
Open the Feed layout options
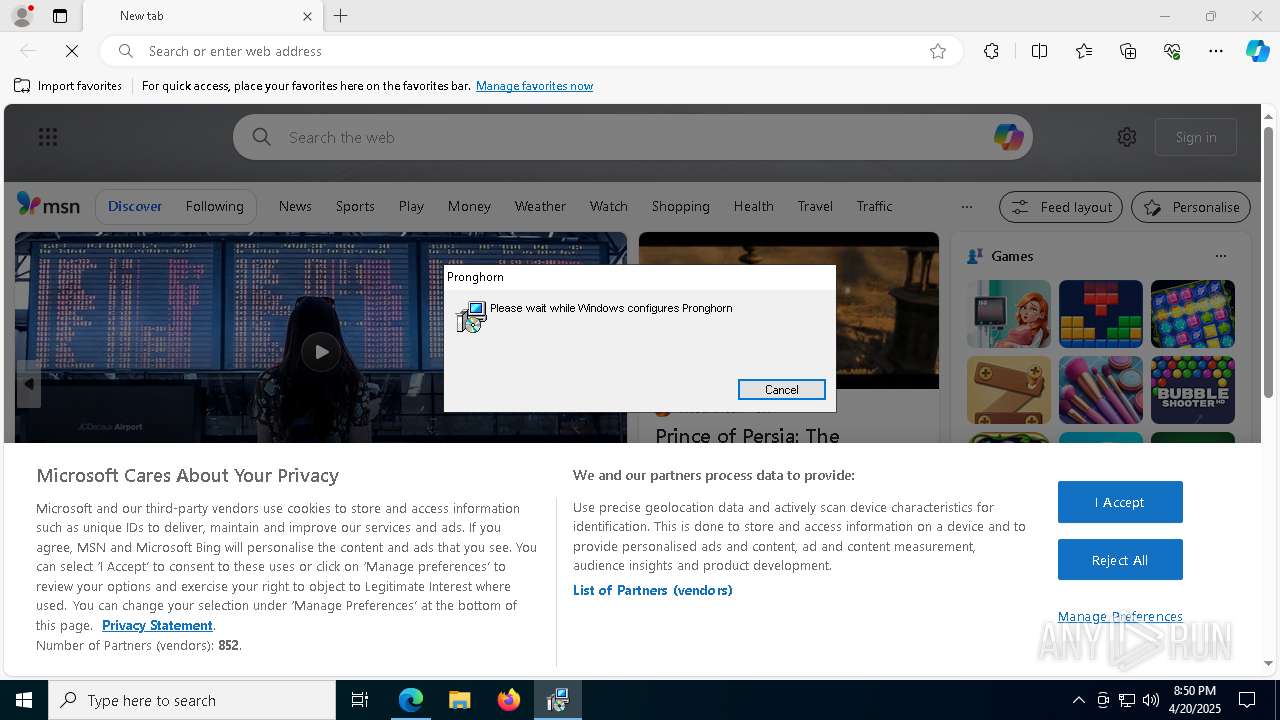[1060, 207]
